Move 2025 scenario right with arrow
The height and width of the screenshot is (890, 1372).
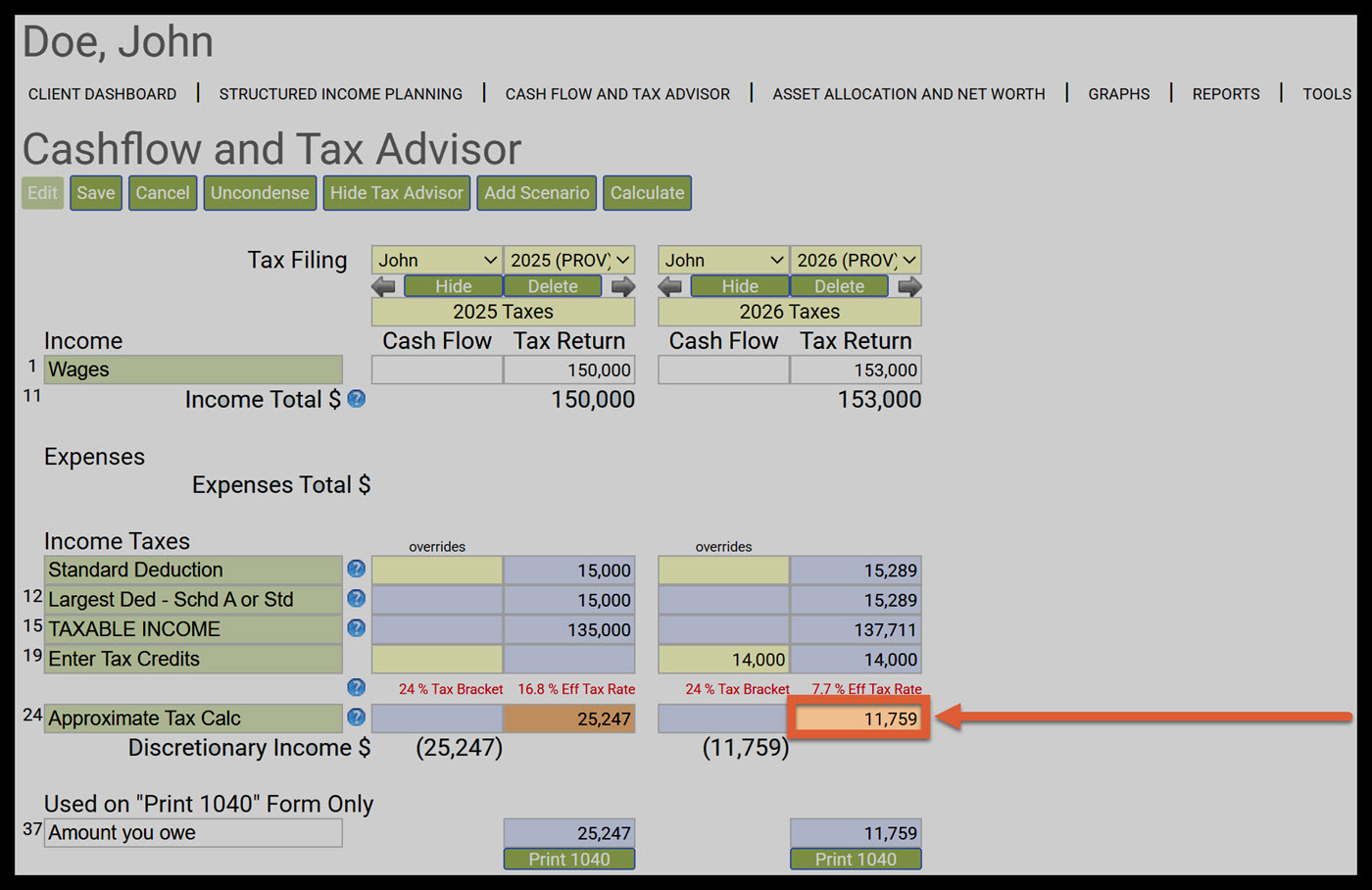(623, 286)
